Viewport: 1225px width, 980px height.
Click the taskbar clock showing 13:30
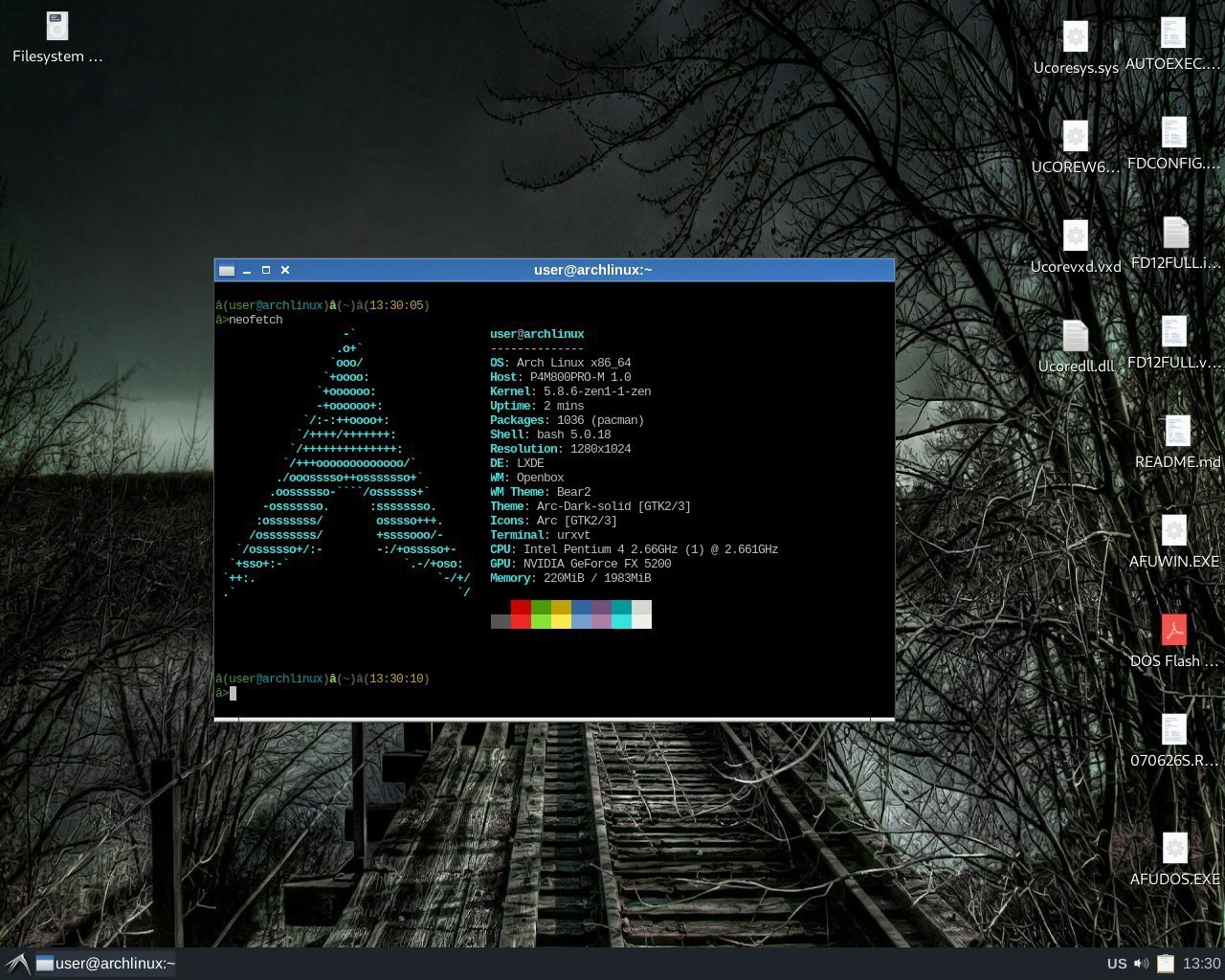(1201, 964)
